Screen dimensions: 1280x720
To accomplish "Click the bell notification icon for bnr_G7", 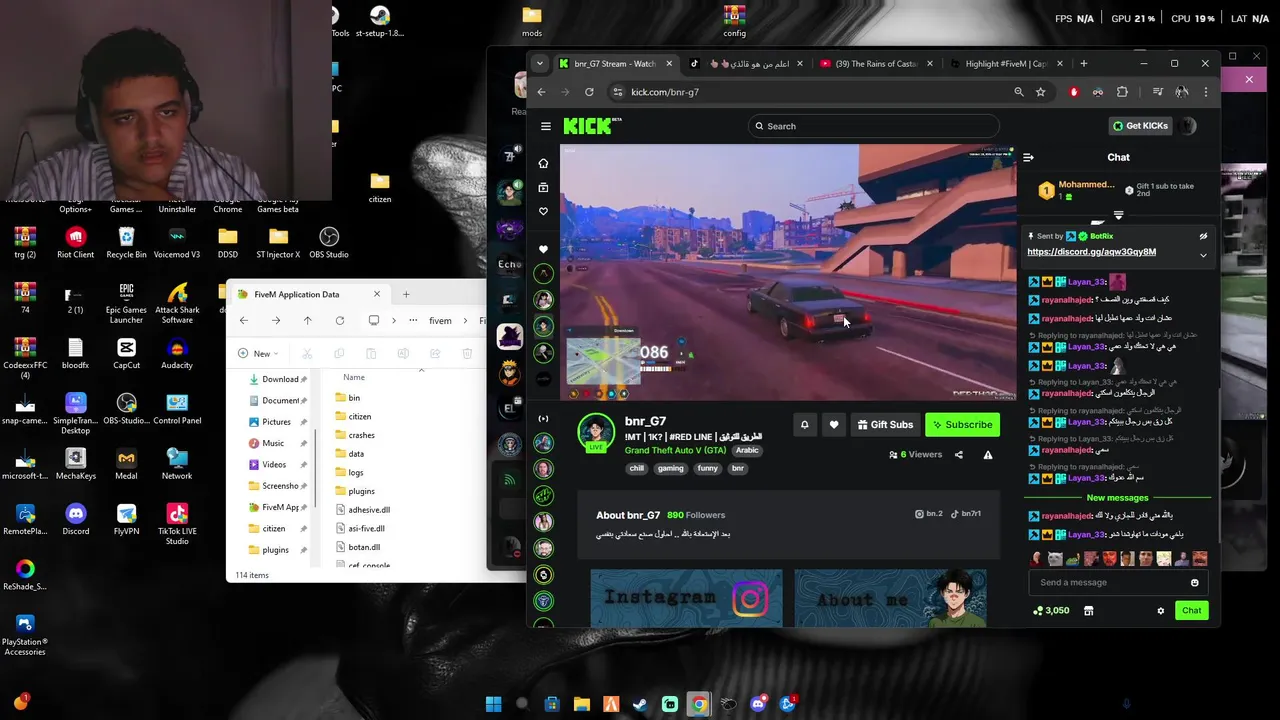I will pyautogui.click(x=804, y=425).
